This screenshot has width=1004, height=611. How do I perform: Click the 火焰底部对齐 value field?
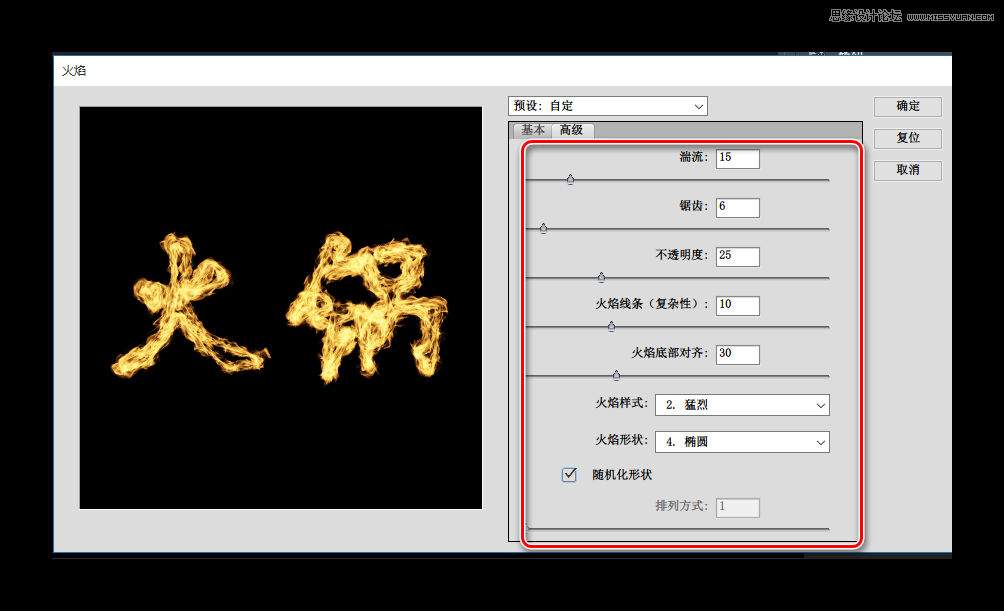738,354
